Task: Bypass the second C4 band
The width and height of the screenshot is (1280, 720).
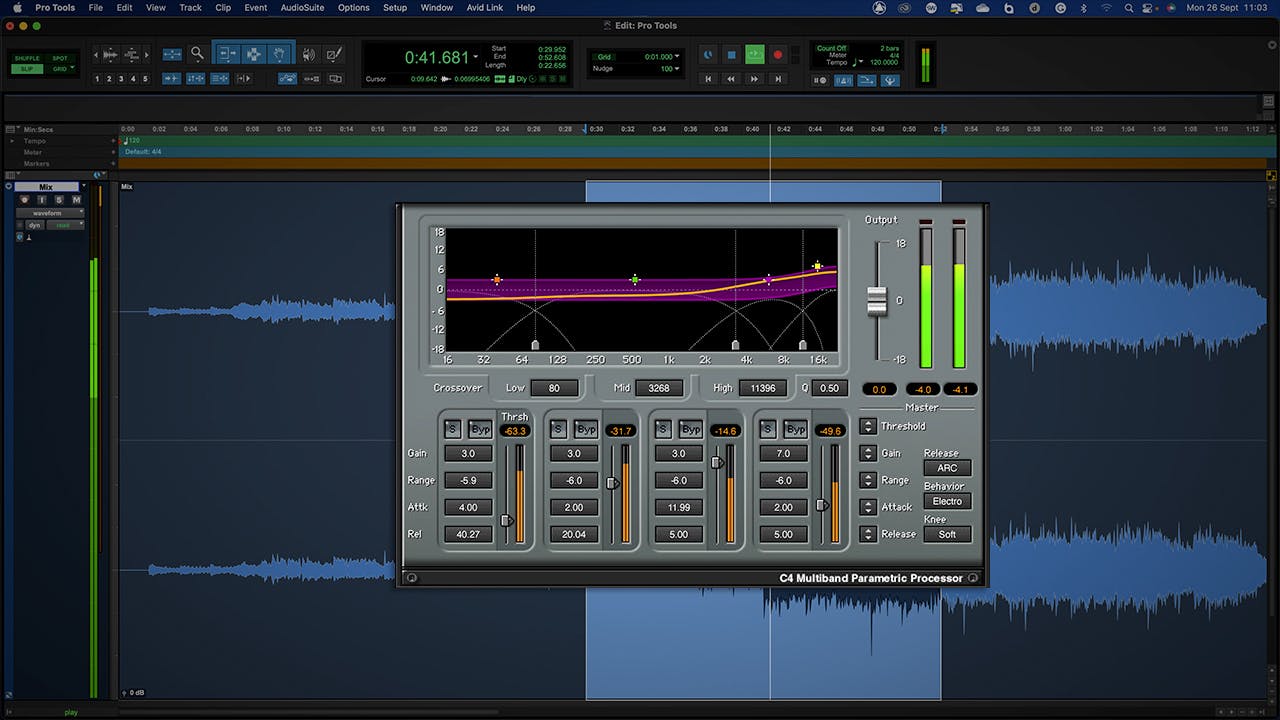Action: pyautogui.click(x=586, y=430)
